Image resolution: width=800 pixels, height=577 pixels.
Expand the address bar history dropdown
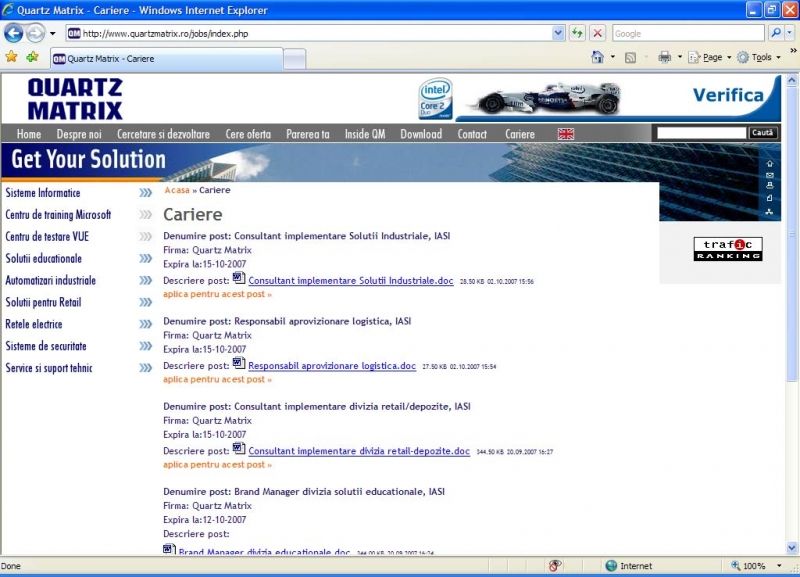tap(558, 33)
